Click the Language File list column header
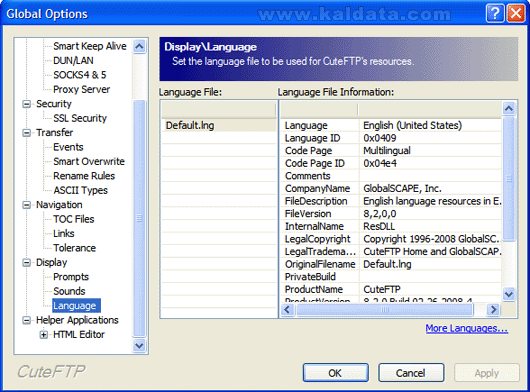530x392 pixels. click(x=219, y=109)
